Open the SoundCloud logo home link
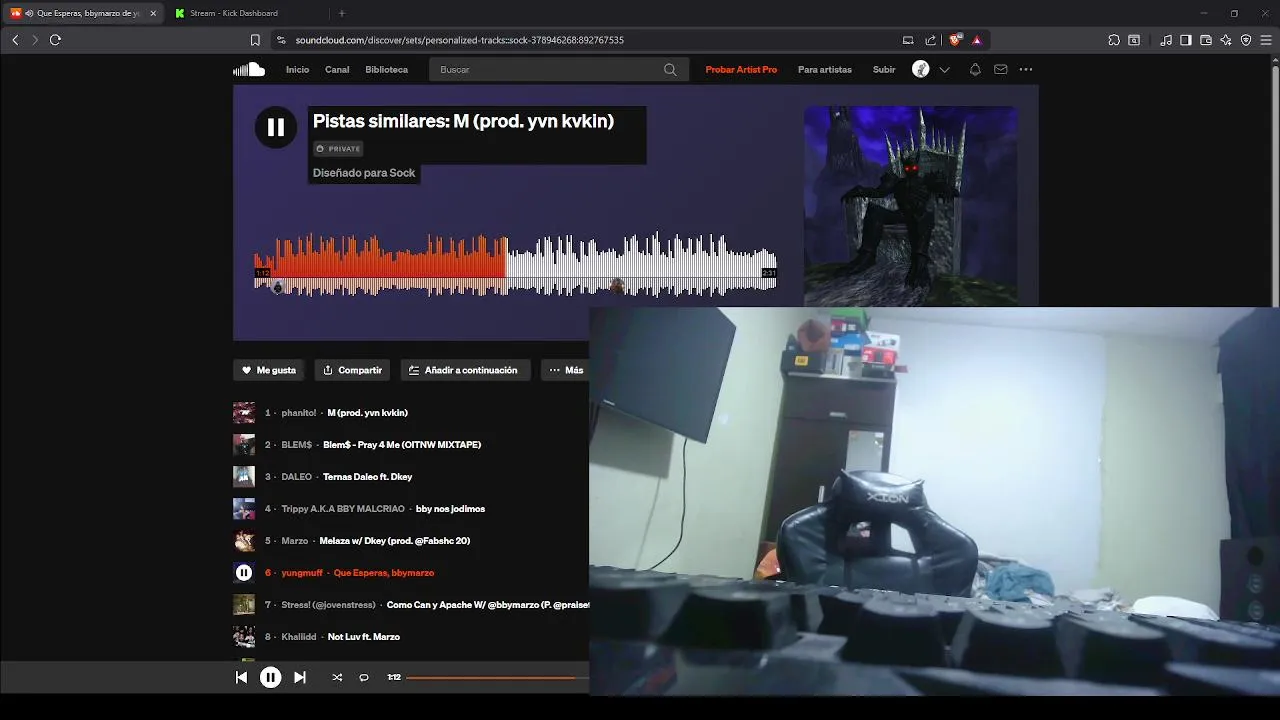The width and height of the screenshot is (1280, 720). pyautogui.click(x=249, y=69)
